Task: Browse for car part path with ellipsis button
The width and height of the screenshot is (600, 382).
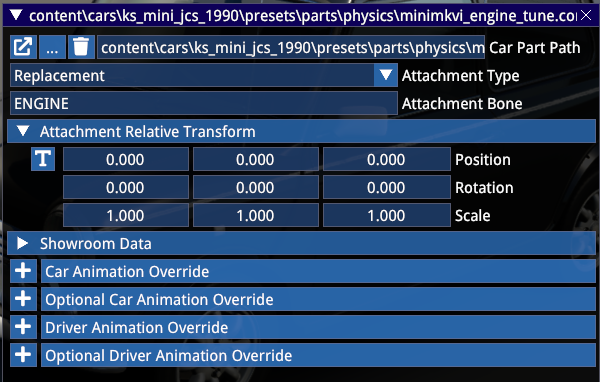Action: point(52,47)
